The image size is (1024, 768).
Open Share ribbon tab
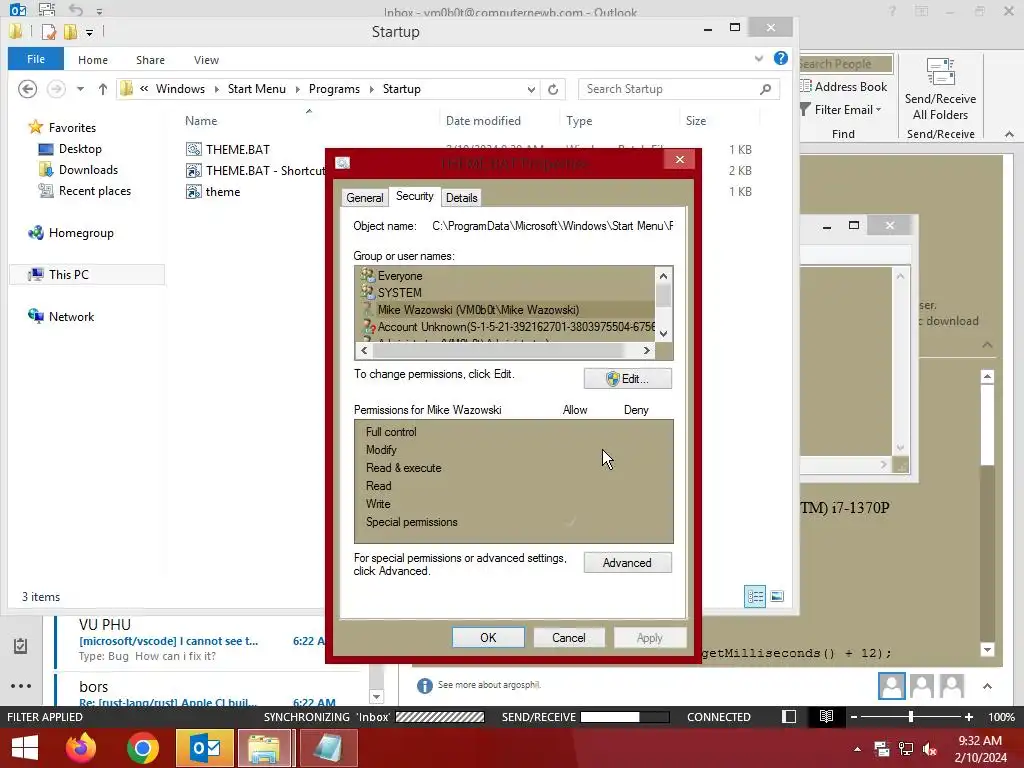150,59
